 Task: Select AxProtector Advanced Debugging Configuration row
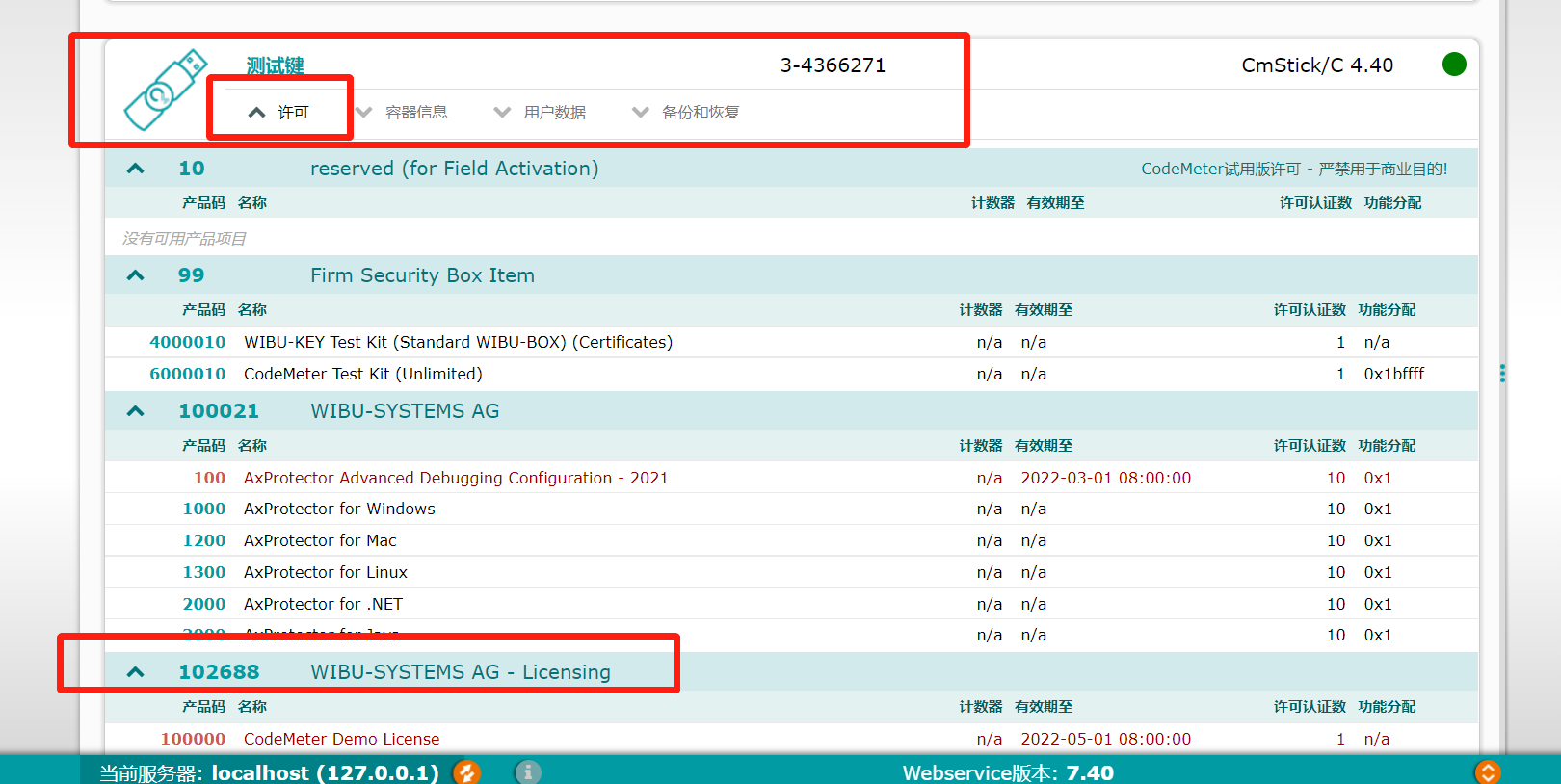pyautogui.click(x=790, y=478)
